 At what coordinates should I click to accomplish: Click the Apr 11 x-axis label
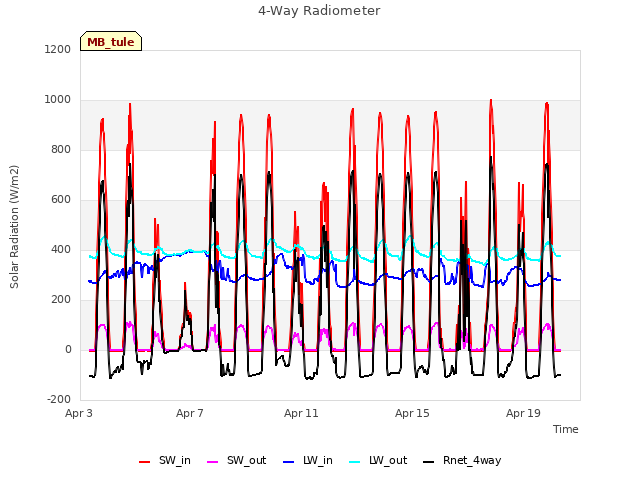301,413
